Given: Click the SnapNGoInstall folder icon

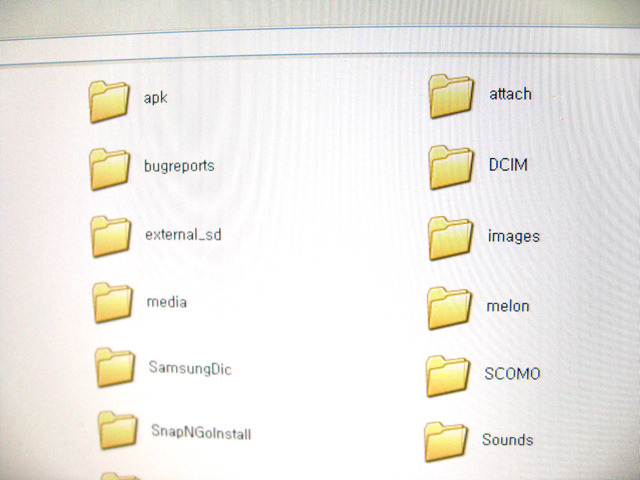Looking at the screenshot, I should pos(117,431).
